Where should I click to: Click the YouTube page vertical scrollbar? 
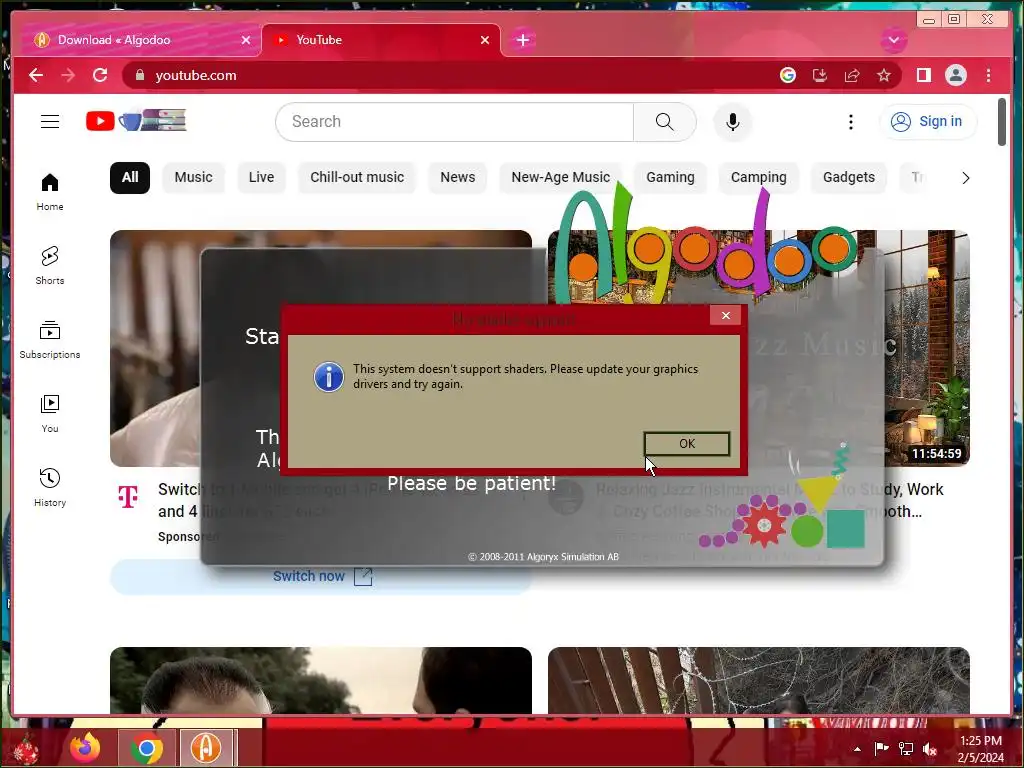point(1002,122)
